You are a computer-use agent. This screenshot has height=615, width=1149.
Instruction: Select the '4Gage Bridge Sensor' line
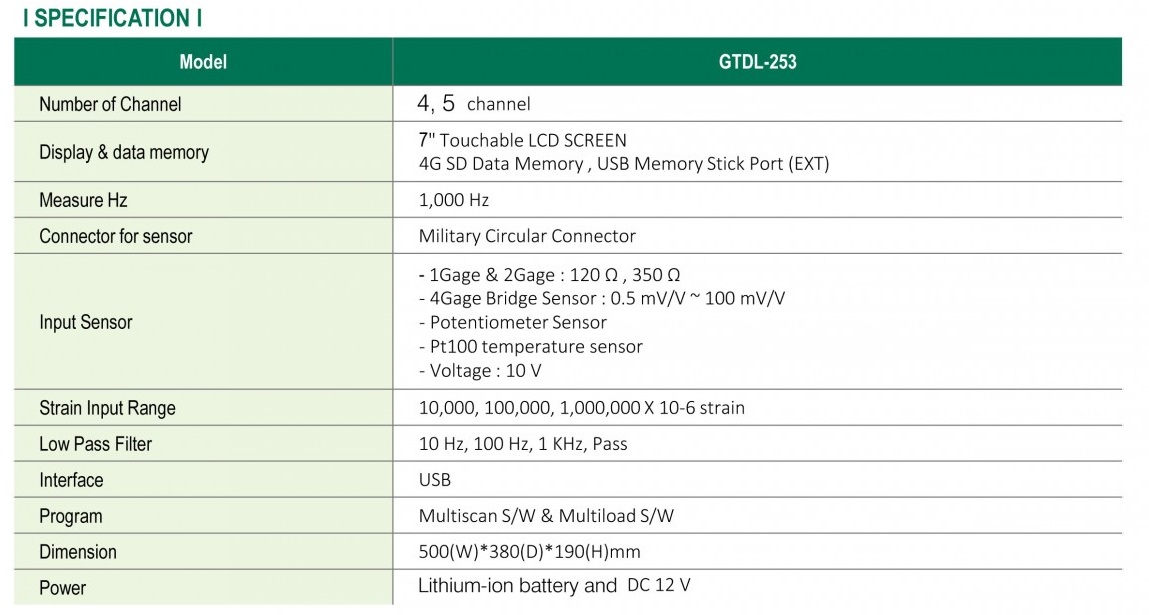coord(602,298)
